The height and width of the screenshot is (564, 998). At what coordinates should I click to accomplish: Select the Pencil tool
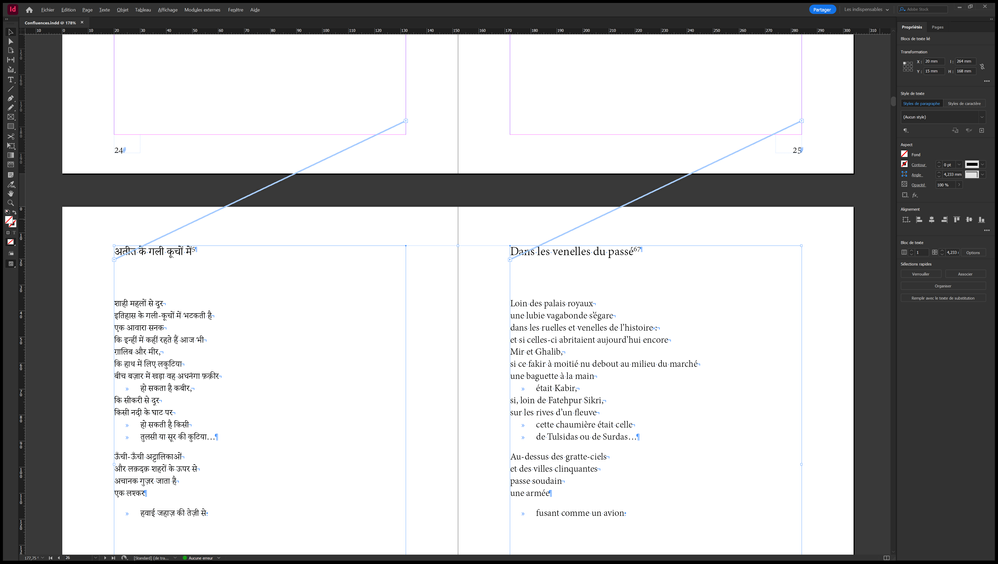click(11, 108)
